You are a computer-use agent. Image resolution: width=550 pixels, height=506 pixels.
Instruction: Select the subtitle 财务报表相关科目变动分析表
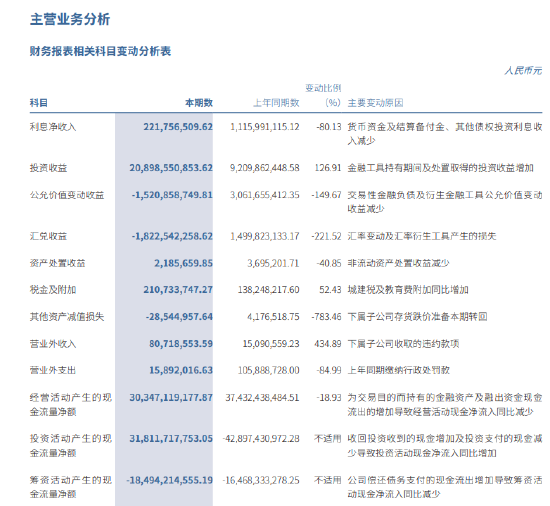(100, 51)
